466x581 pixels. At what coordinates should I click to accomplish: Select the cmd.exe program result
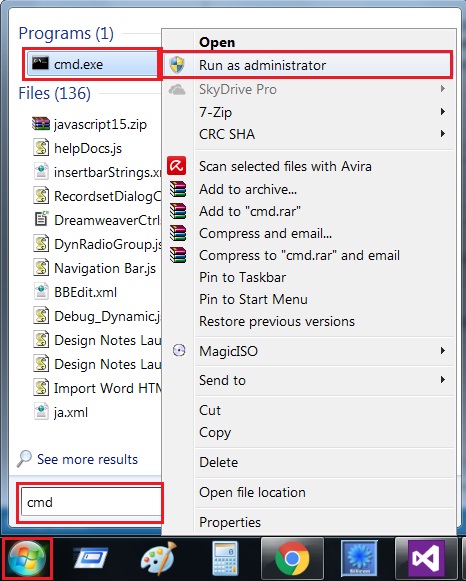(93, 64)
